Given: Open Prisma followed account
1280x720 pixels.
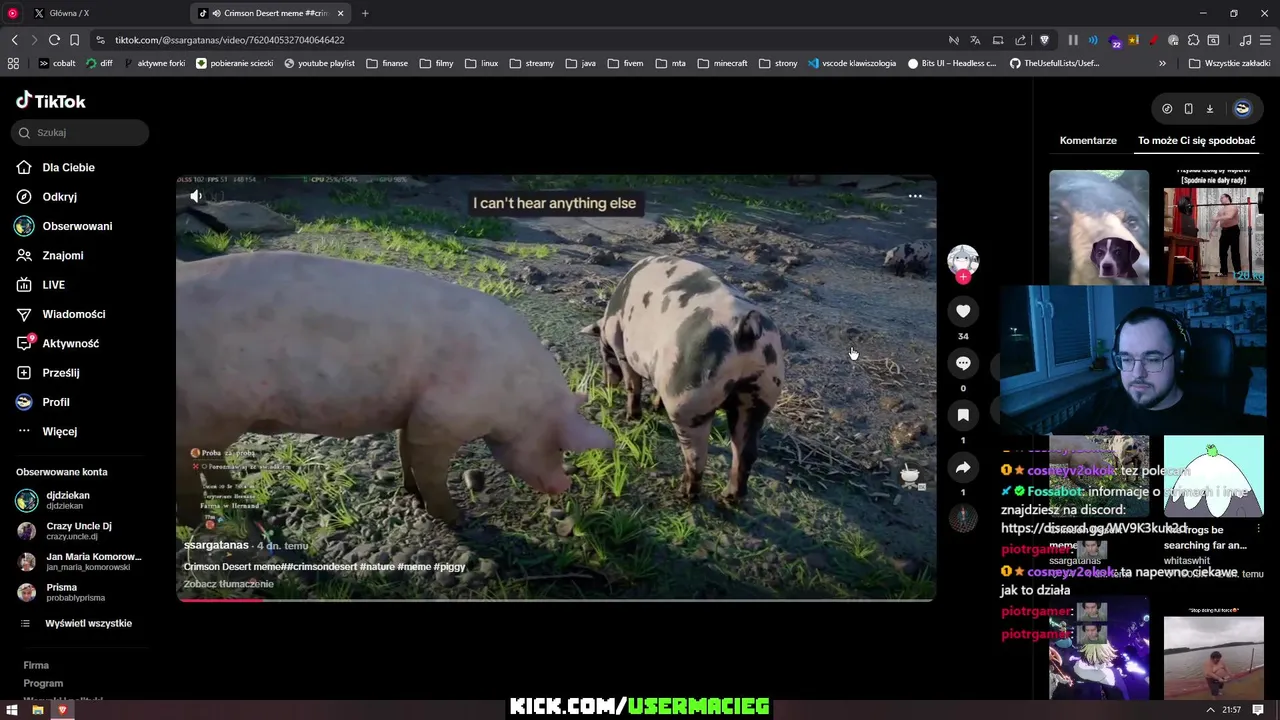Looking at the screenshot, I should tap(75, 592).
